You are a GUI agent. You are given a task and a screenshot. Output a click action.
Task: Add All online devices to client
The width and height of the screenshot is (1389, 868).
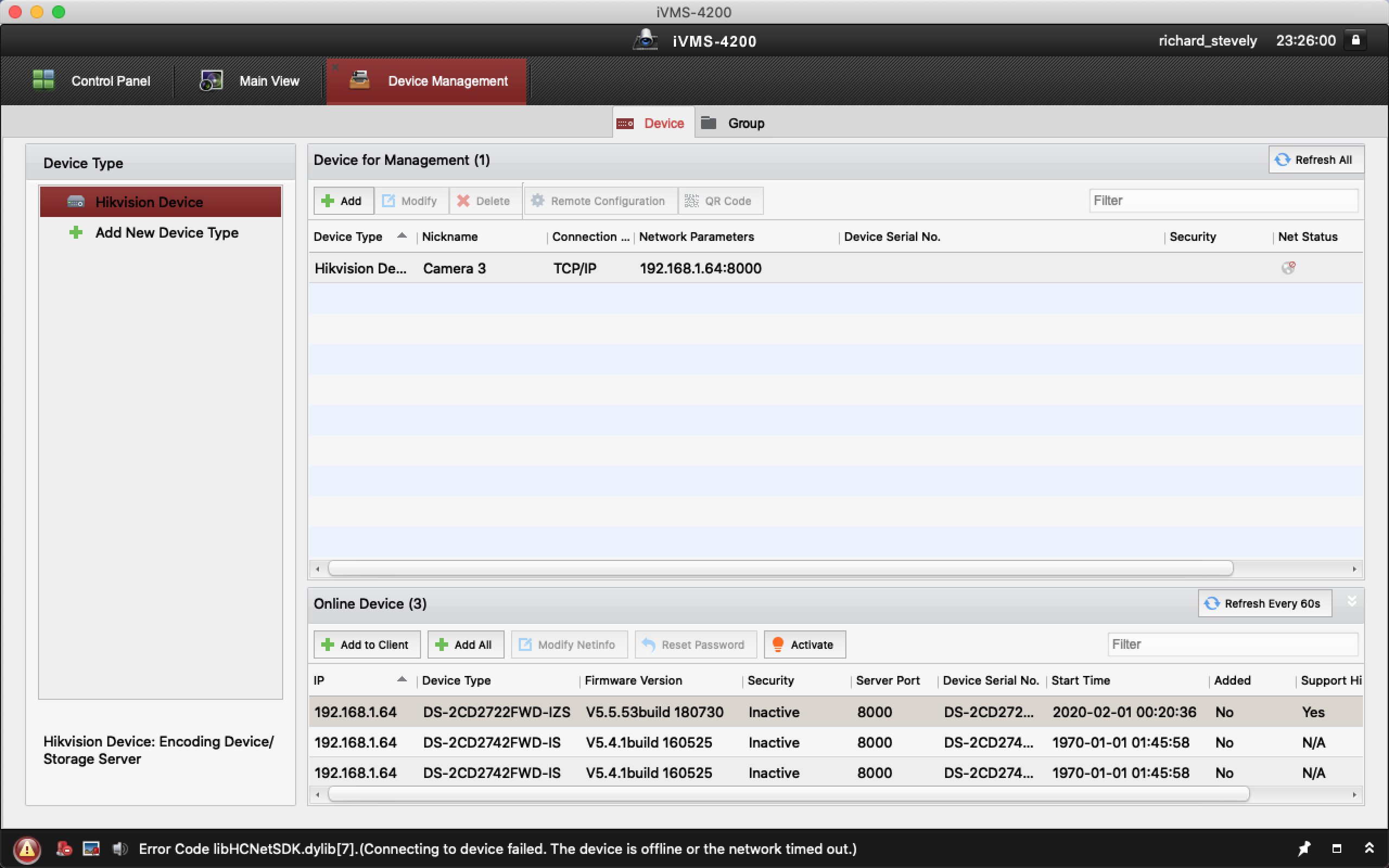pos(465,644)
